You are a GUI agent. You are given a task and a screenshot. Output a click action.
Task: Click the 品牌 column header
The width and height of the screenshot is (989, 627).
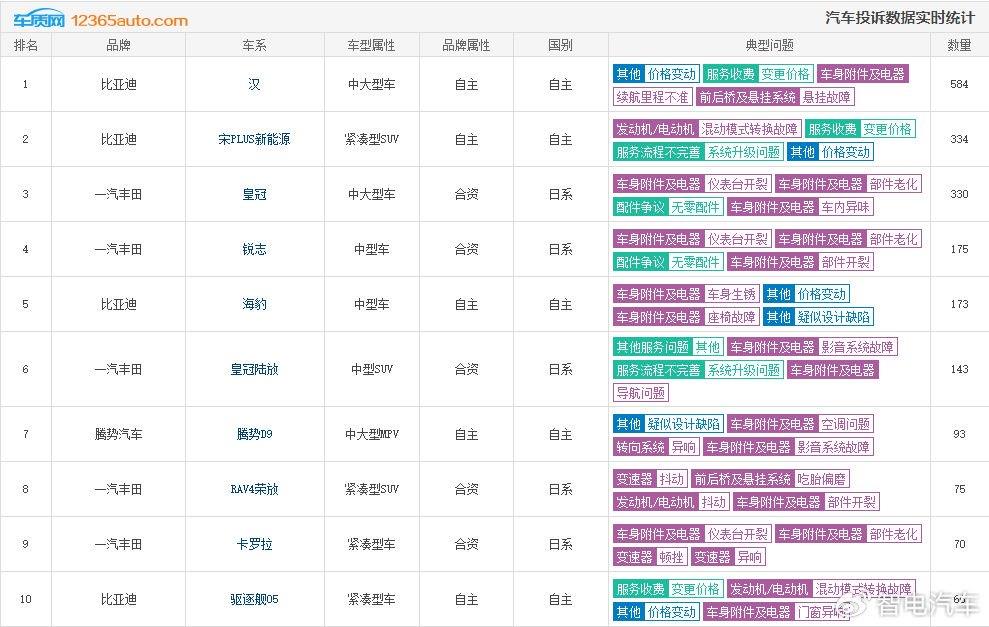click(119, 45)
